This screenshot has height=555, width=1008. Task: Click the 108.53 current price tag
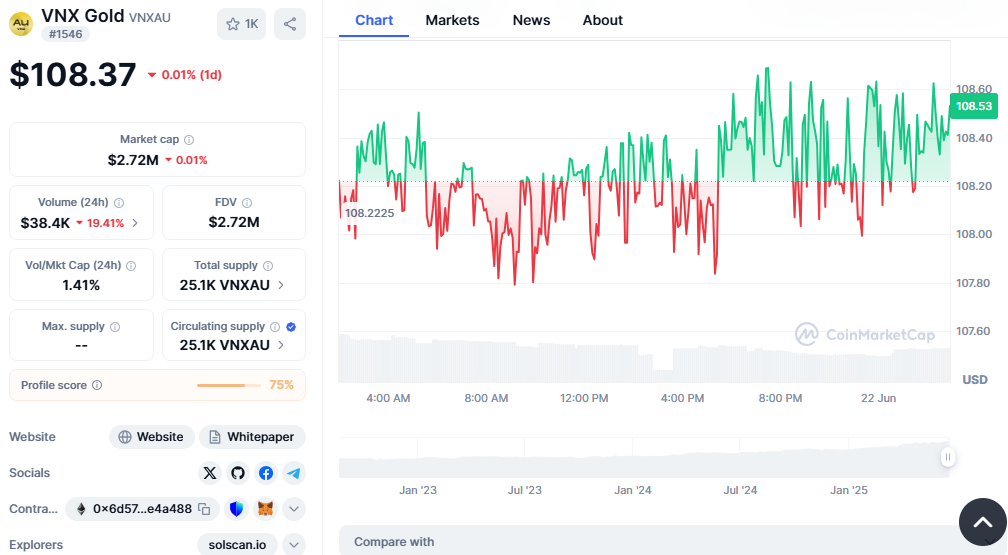click(x=974, y=106)
